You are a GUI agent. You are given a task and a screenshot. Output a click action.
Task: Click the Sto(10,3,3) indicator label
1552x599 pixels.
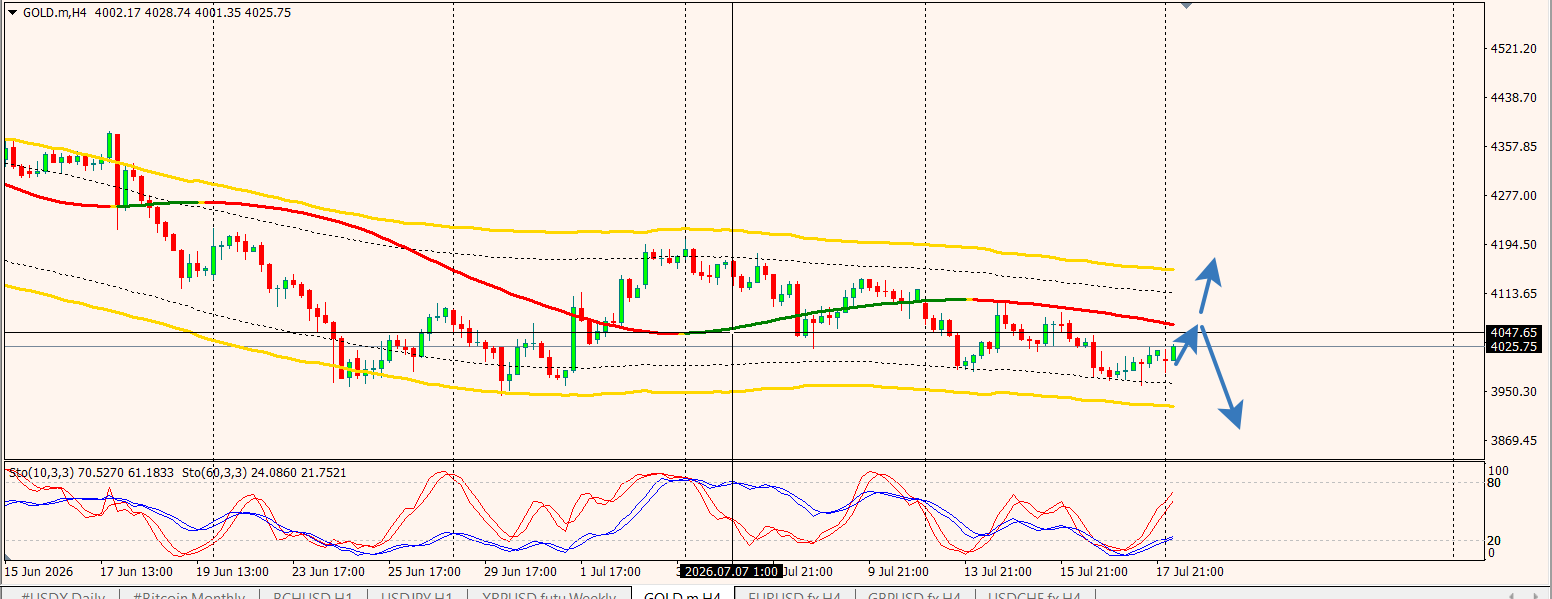pos(90,472)
